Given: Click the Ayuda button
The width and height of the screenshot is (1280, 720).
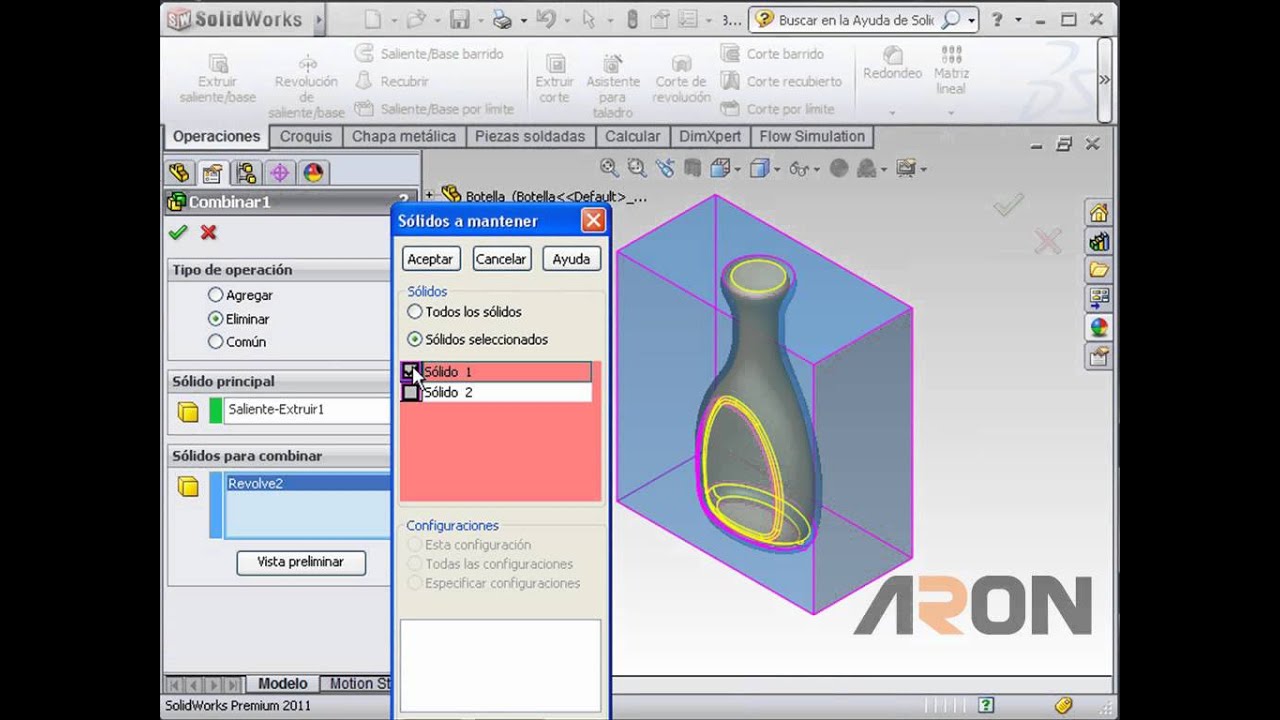Looking at the screenshot, I should 571,259.
